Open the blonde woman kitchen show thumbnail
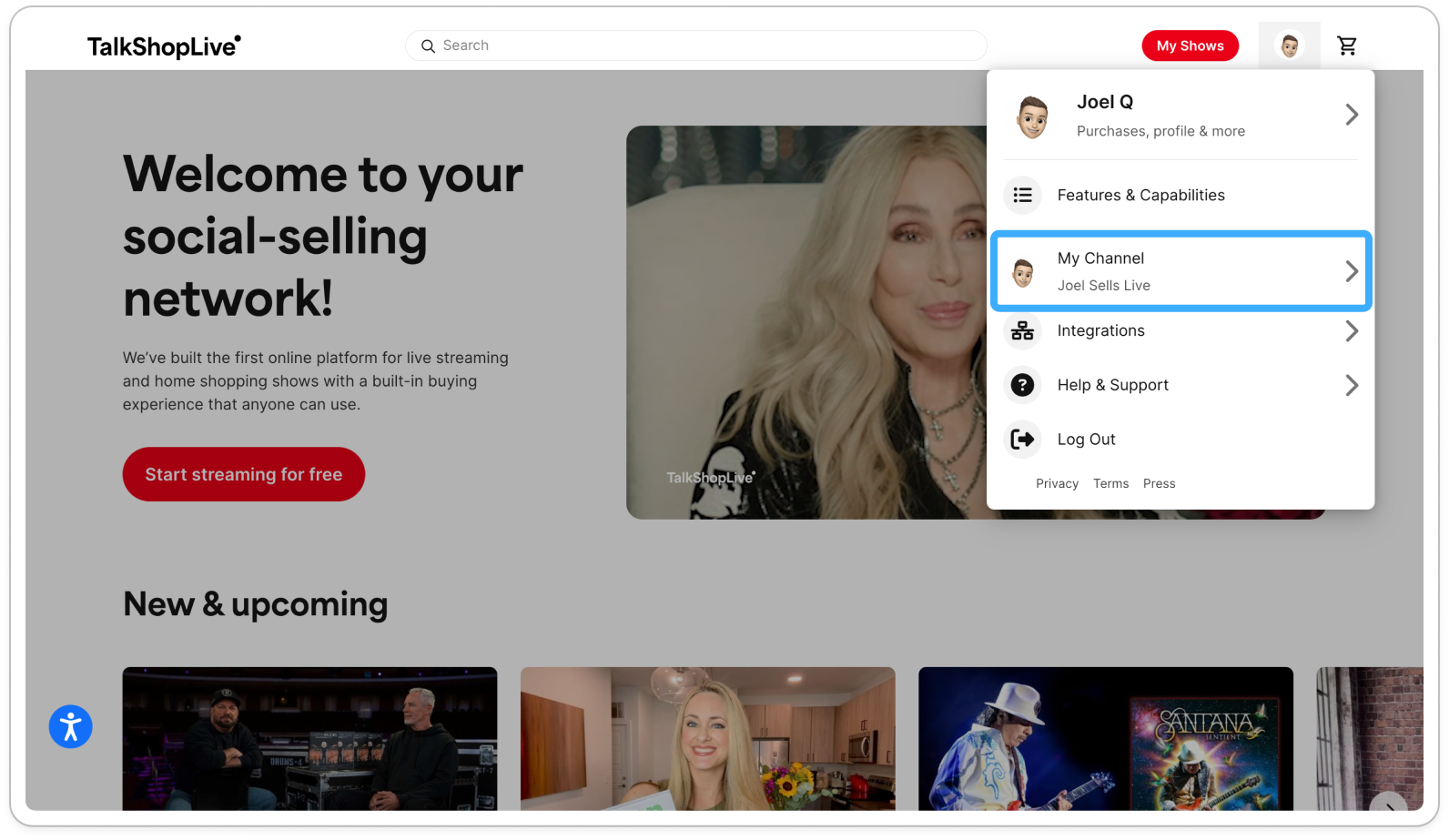 coord(707,739)
